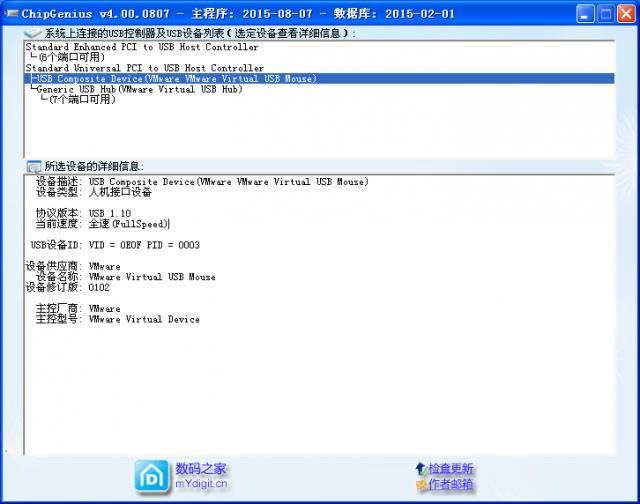
Task: Select Standard Universal PCI to USB Host Controller
Action: [x=144, y=68]
